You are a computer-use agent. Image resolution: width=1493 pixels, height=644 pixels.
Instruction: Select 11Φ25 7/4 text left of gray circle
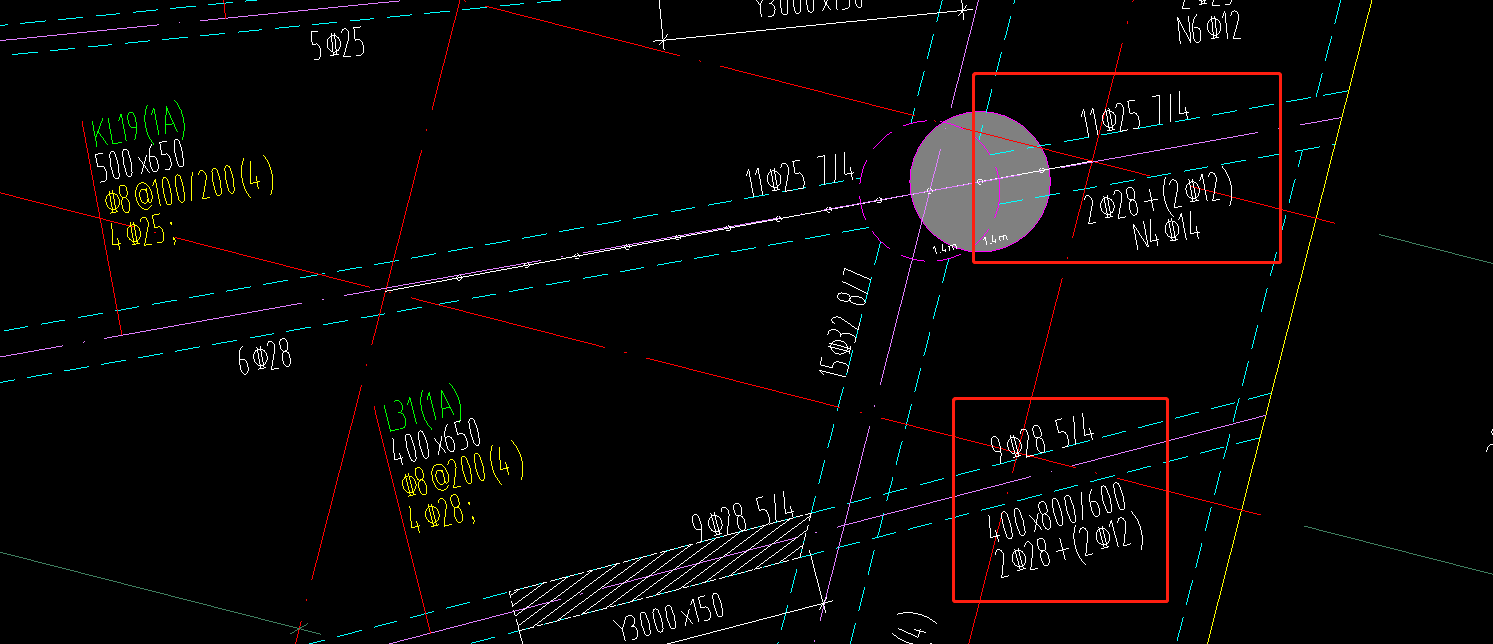click(800, 177)
